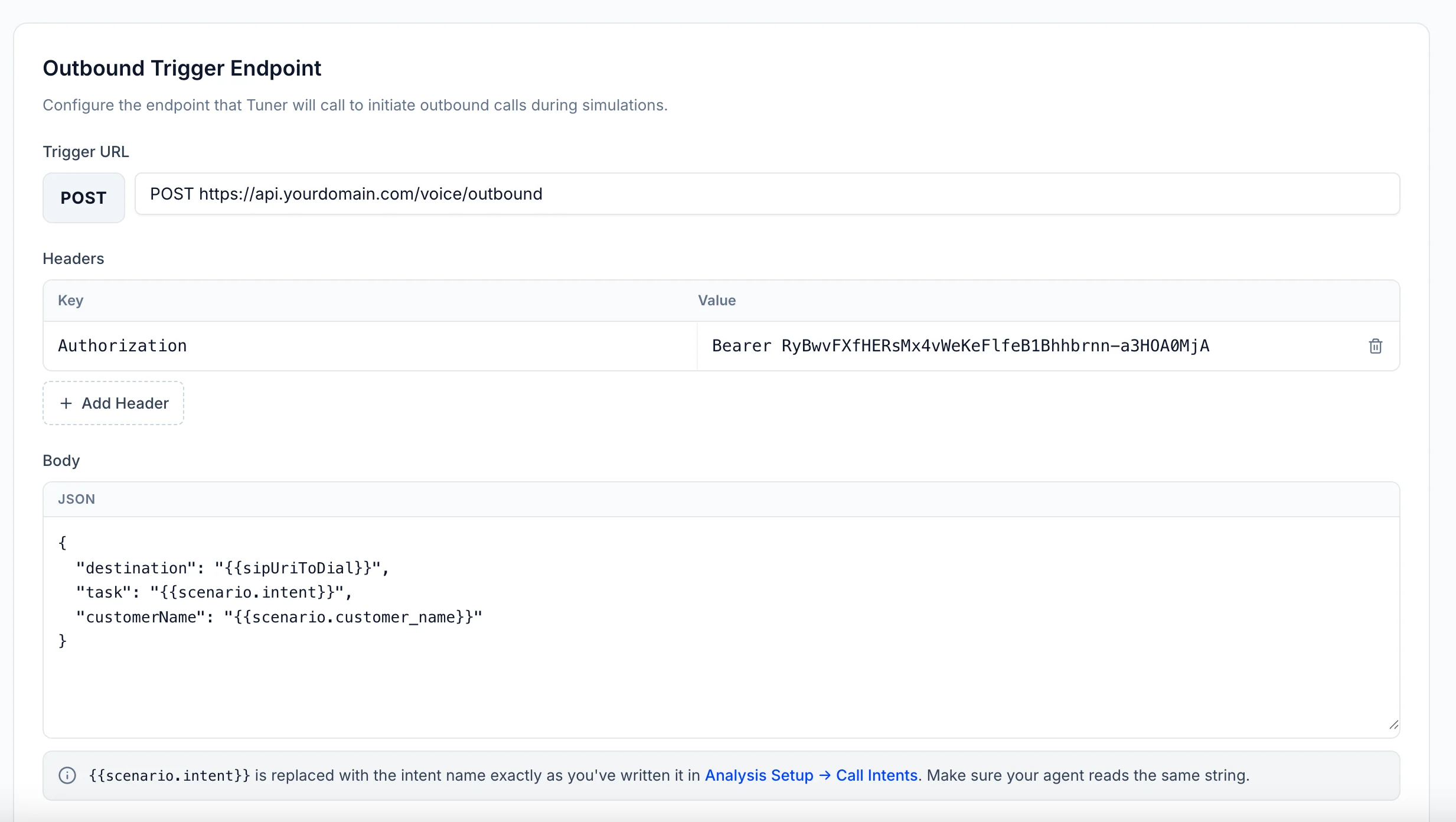Click the "task" line with scenario.intent
The height and width of the screenshot is (822, 1456).
click(214, 592)
